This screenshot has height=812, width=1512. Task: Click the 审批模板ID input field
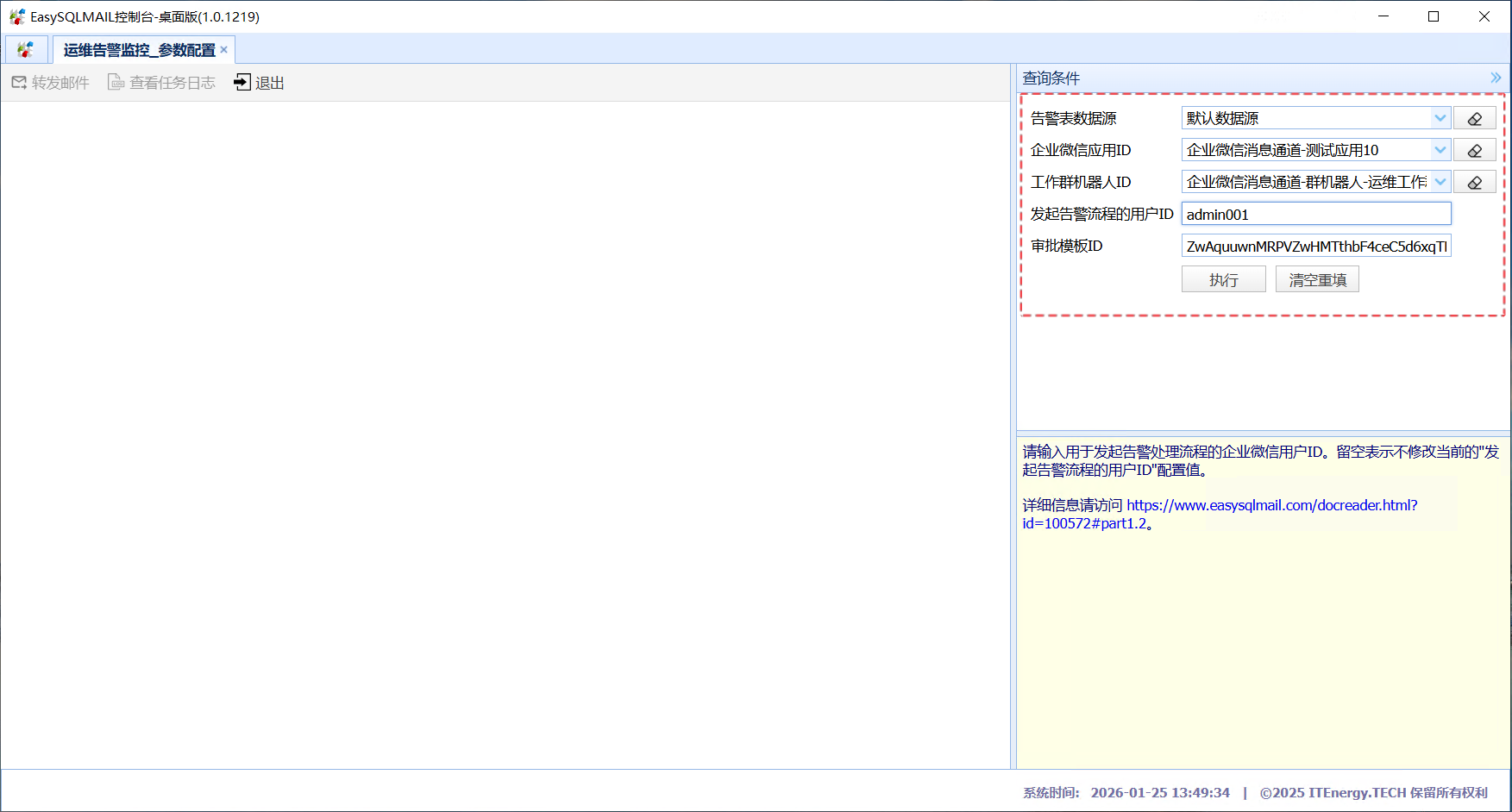[1316, 246]
